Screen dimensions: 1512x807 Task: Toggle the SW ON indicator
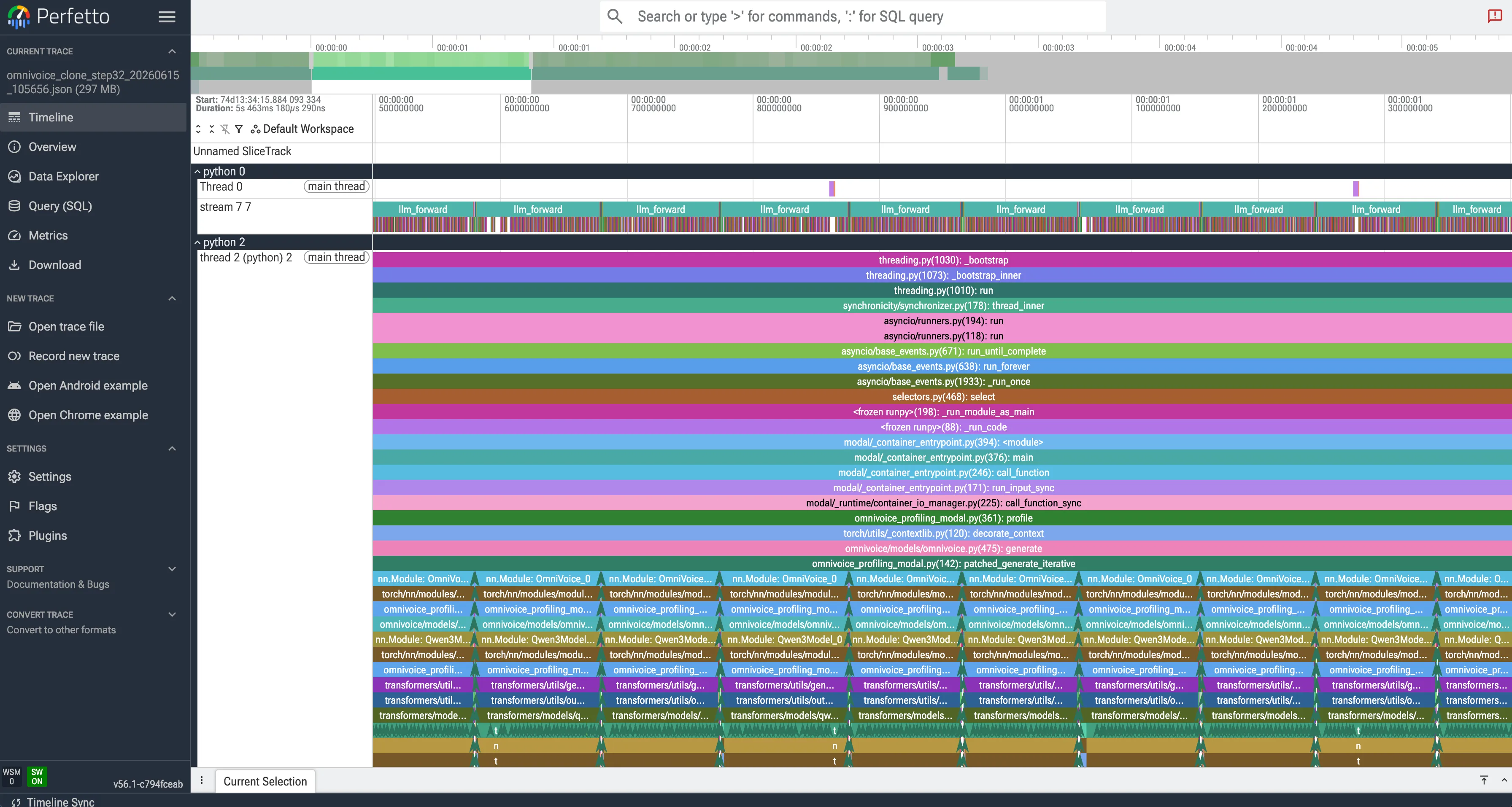(37, 777)
